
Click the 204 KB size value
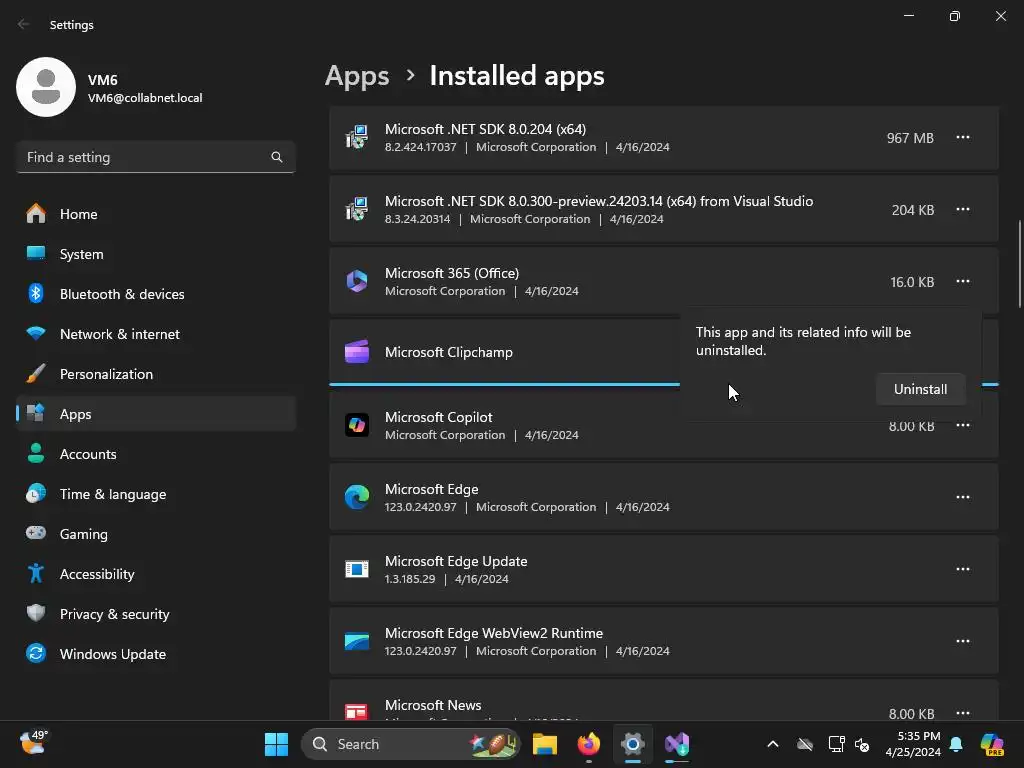pos(912,210)
